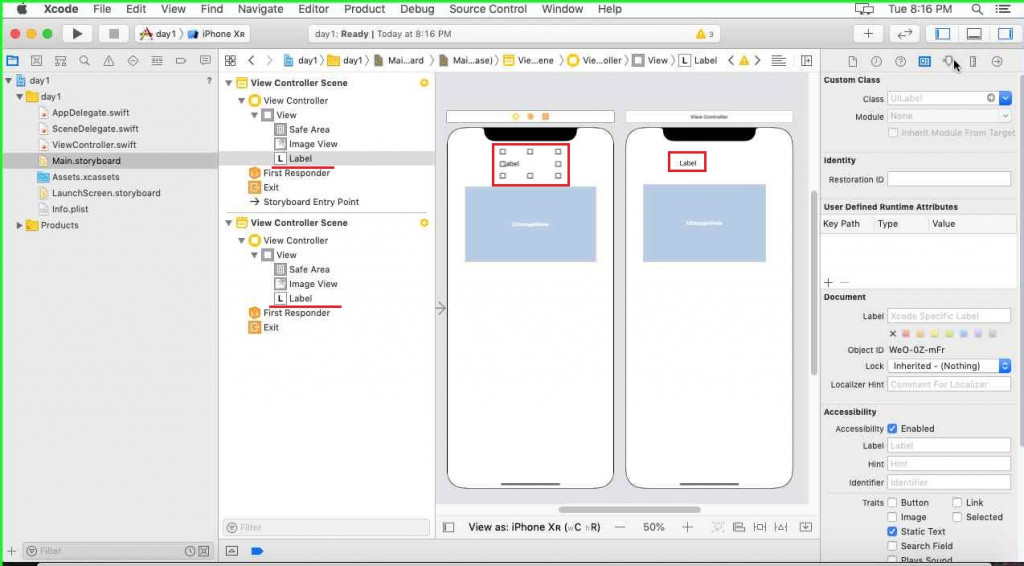Open the Debug navigator
Image resolution: width=1024 pixels, height=566 pixels.
pyautogui.click(x=157, y=61)
